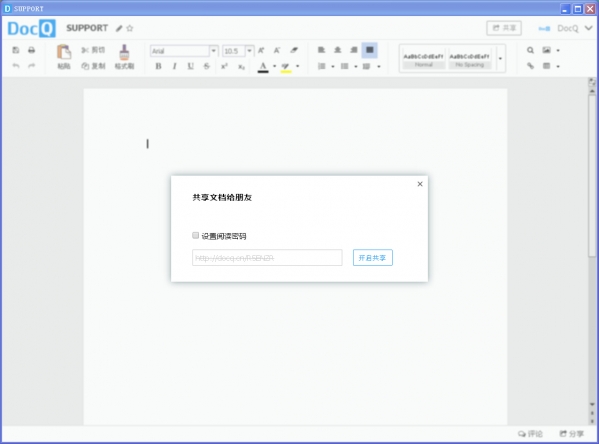The width and height of the screenshot is (599, 444).
Task: Toggle superscript formatting
Action: pyautogui.click(x=224, y=66)
